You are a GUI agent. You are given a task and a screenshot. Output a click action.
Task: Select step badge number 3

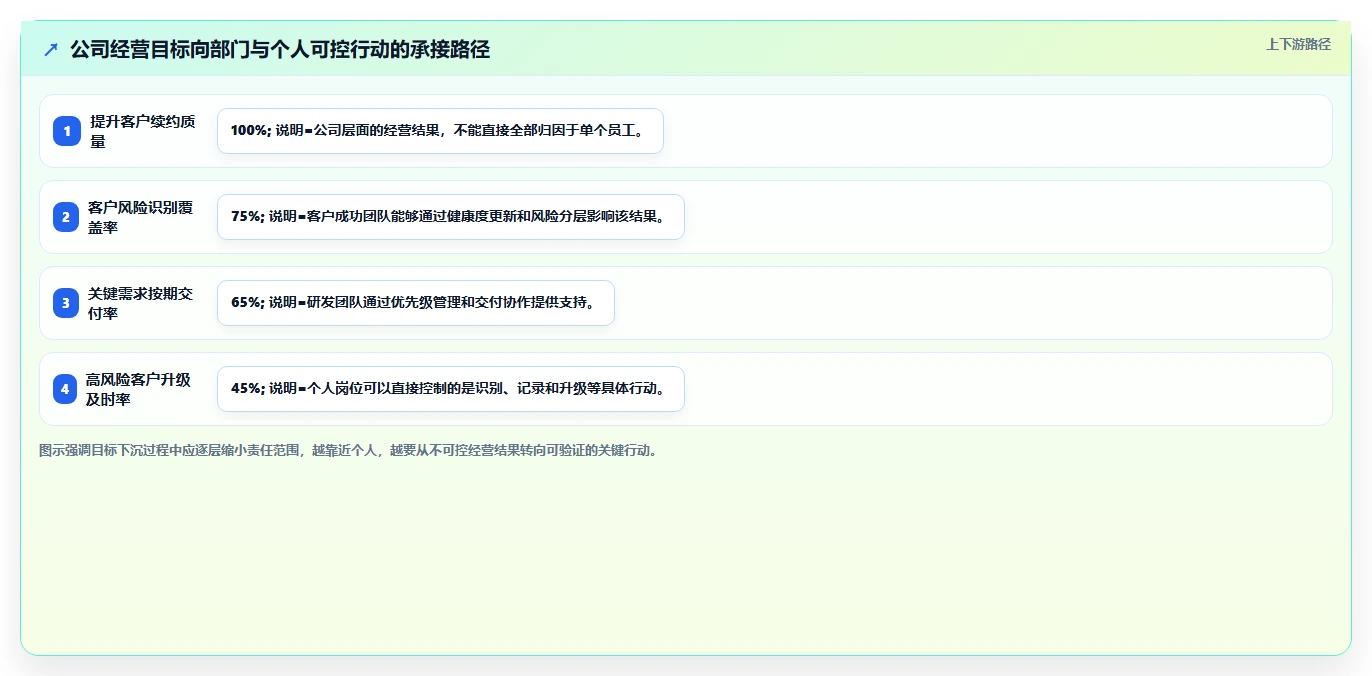click(66, 303)
